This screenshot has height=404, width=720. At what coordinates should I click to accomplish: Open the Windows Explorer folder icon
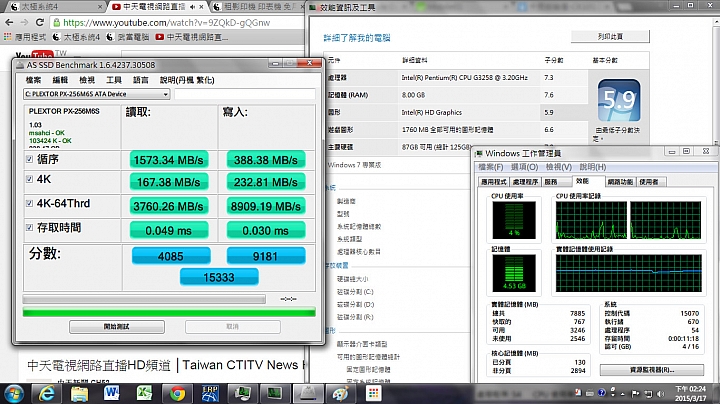click(x=79, y=394)
